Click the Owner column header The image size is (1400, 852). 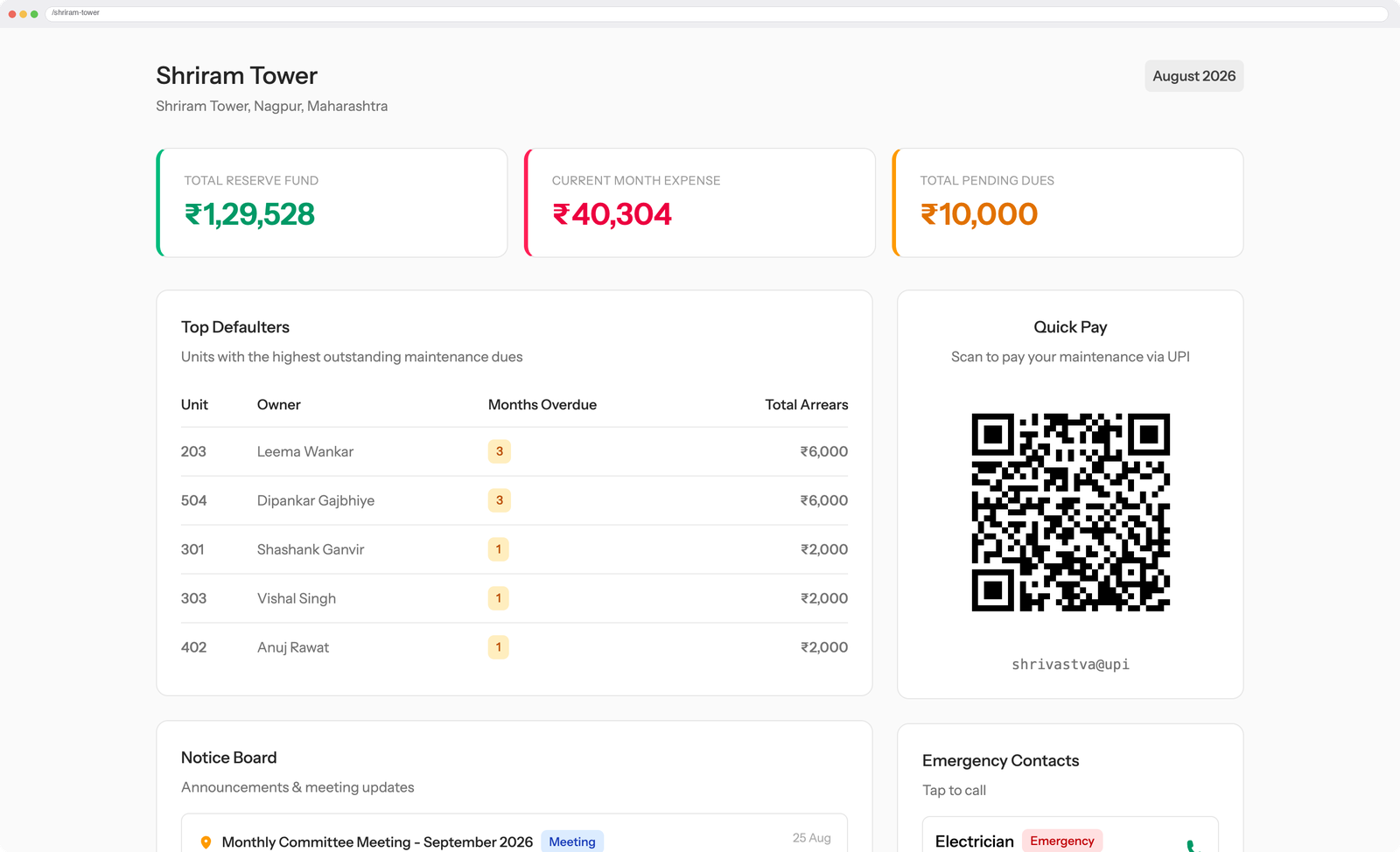coord(278,404)
